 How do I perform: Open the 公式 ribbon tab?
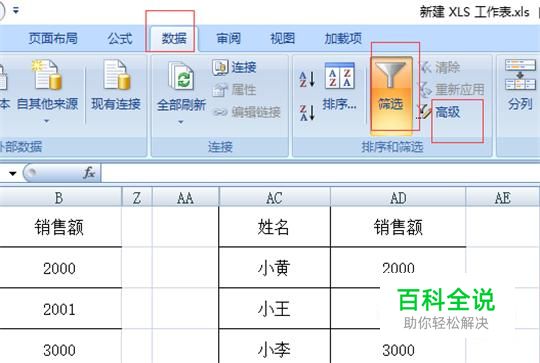point(120,39)
